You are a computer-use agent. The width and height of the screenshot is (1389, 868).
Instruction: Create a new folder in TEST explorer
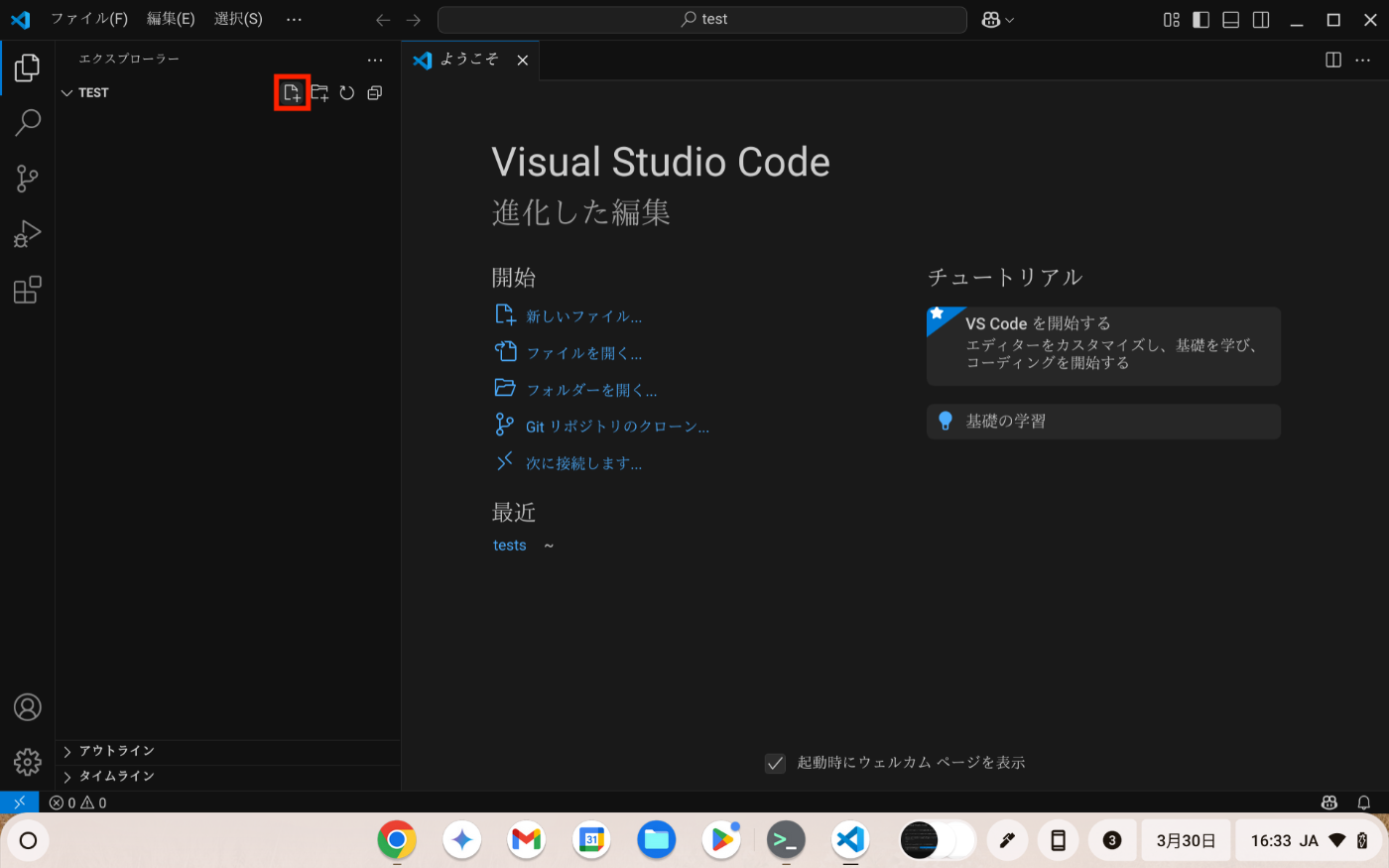[319, 92]
